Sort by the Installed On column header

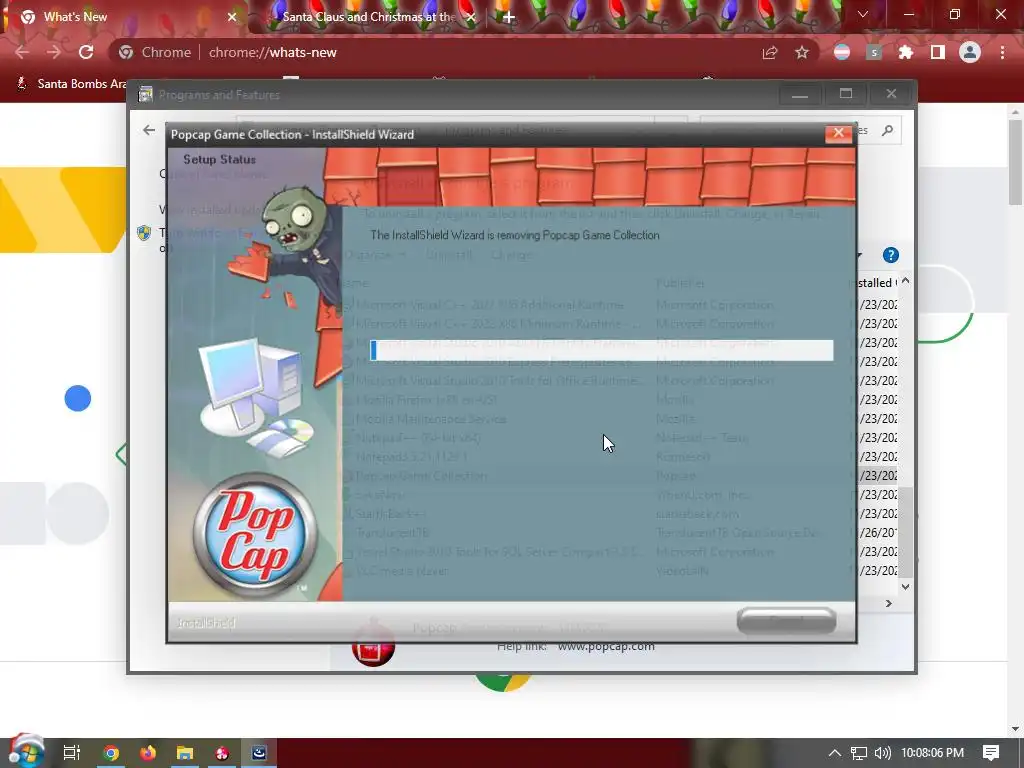[876, 283]
